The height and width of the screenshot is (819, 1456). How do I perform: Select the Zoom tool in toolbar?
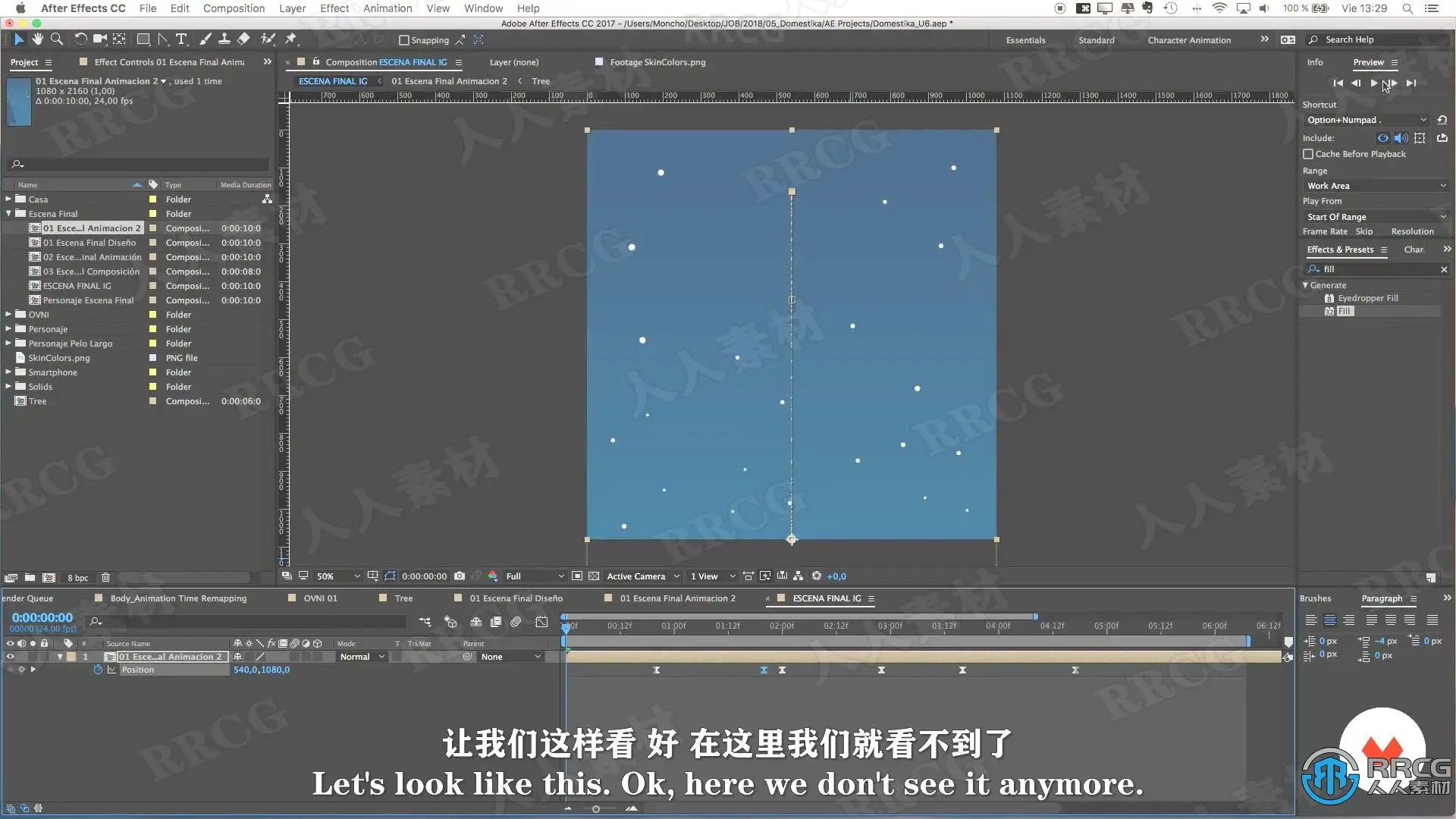56,39
